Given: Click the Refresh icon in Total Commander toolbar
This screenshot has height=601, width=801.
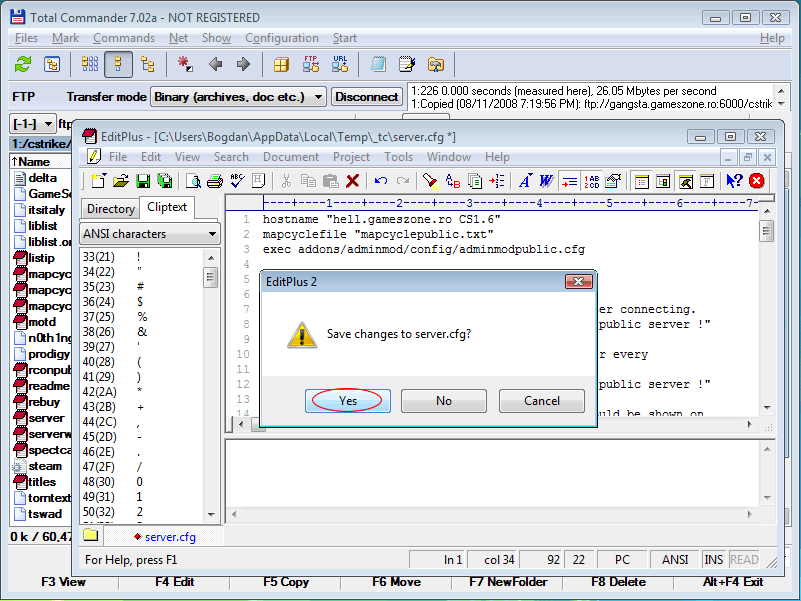Looking at the screenshot, I should tap(22, 64).
